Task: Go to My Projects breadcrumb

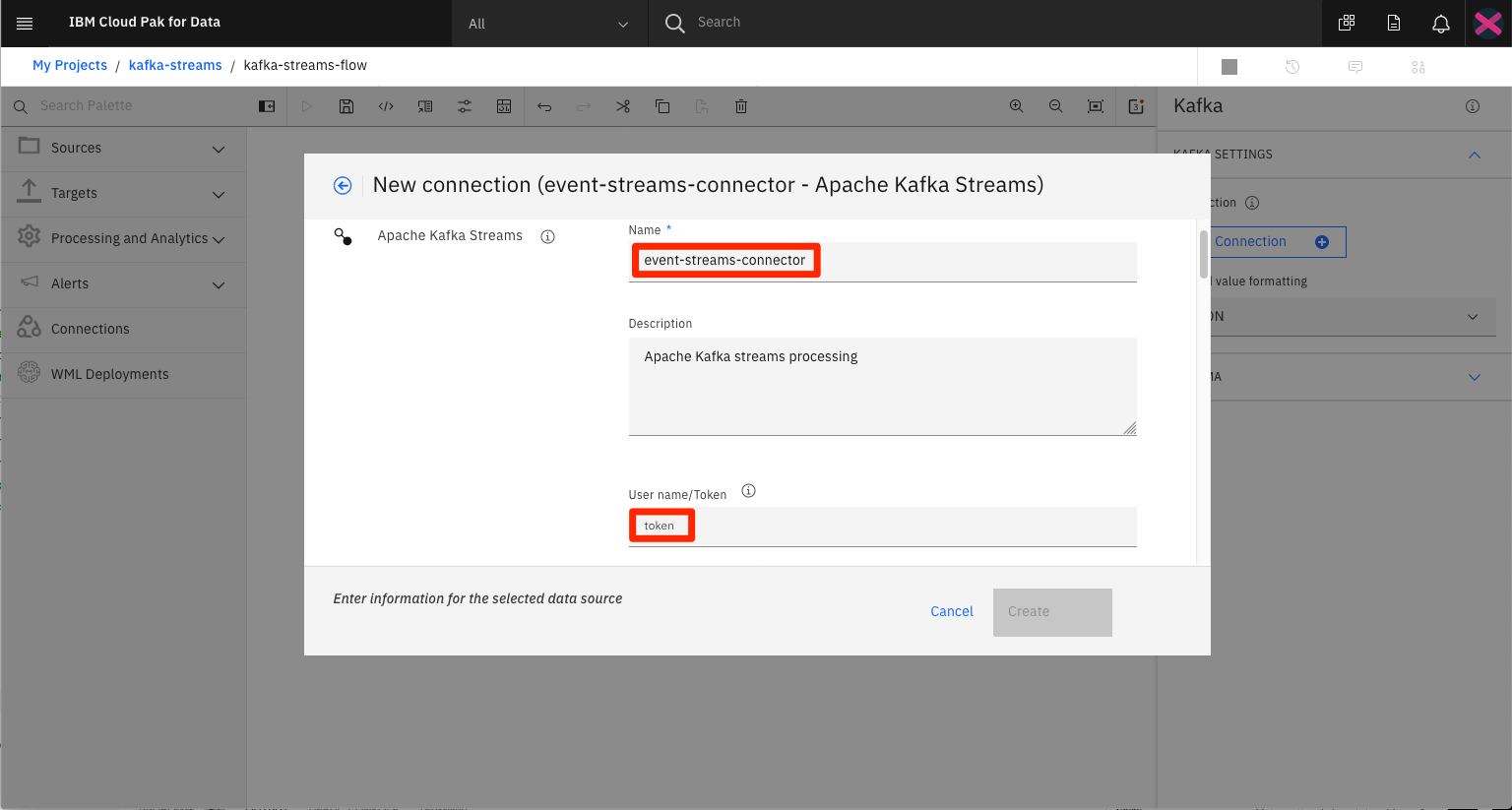Action: point(70,65)
